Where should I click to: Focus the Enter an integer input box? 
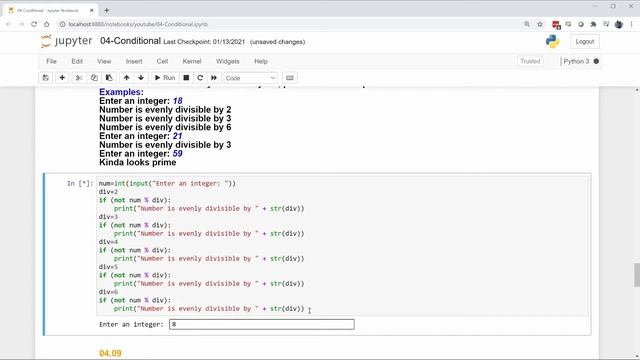click(x=262, y=324)
